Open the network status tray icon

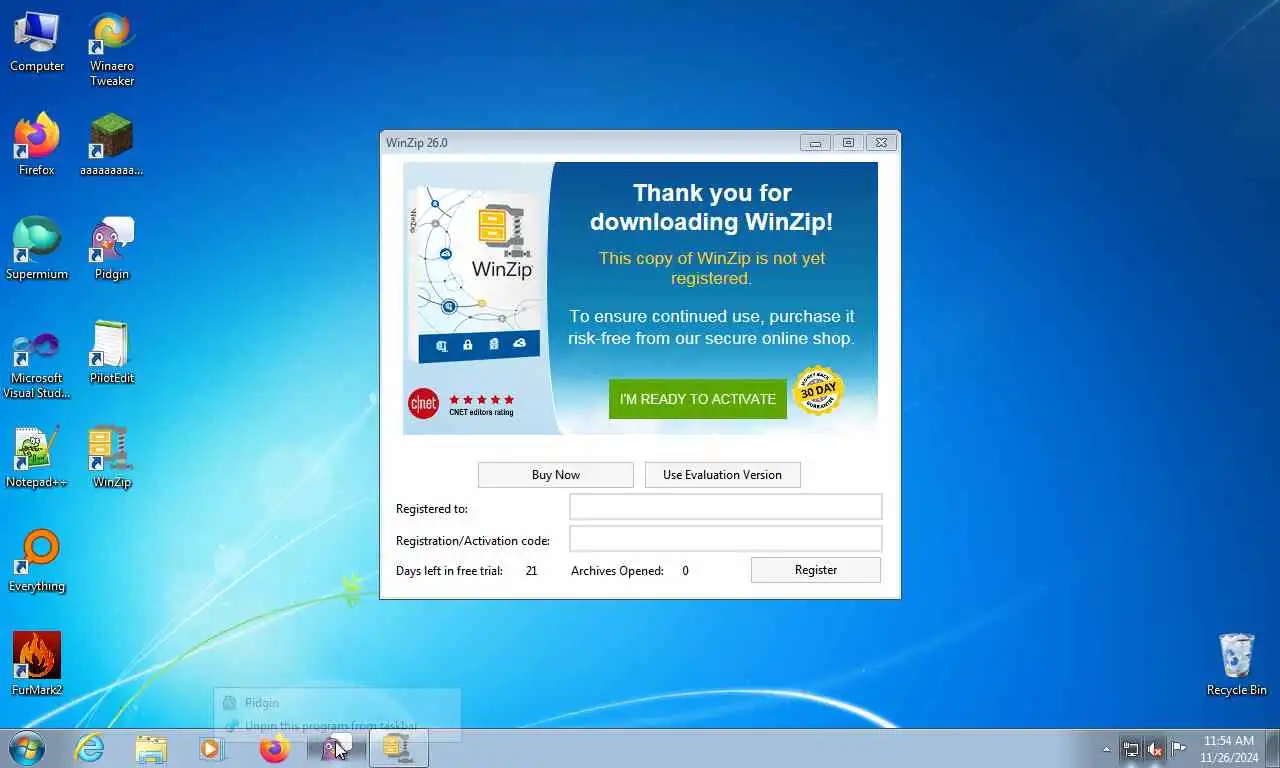click(1131, 748)
